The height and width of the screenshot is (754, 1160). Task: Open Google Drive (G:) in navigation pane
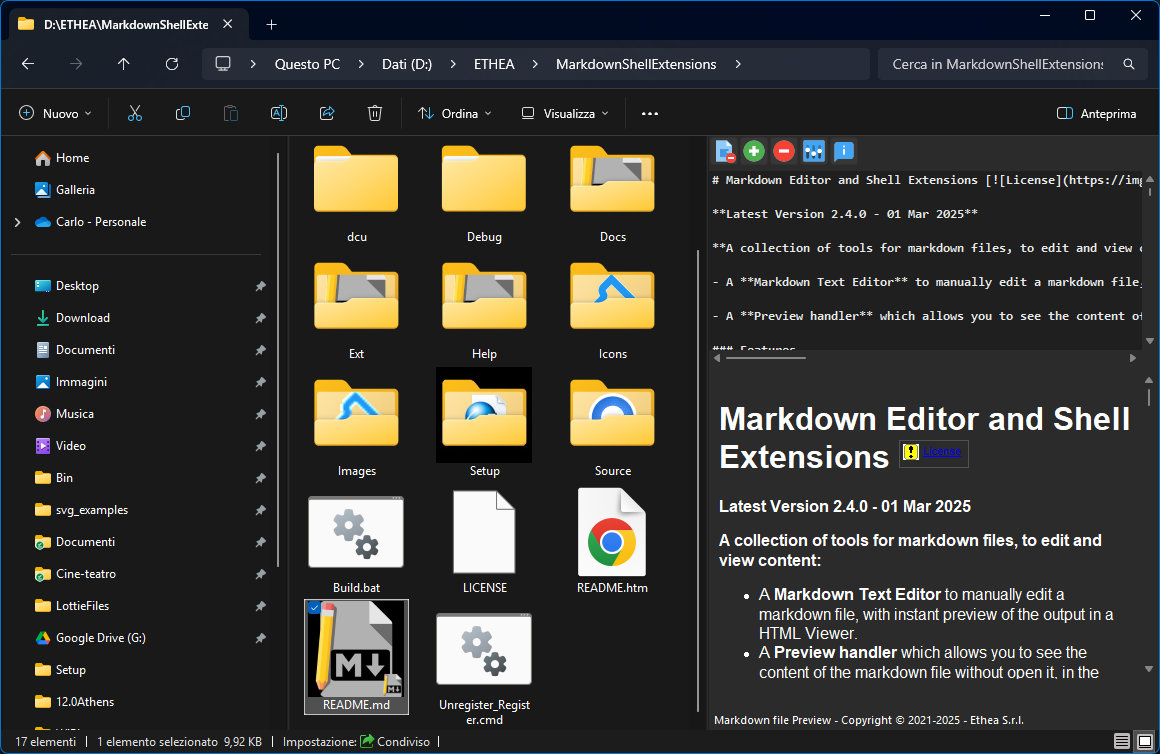click(101, 638)
